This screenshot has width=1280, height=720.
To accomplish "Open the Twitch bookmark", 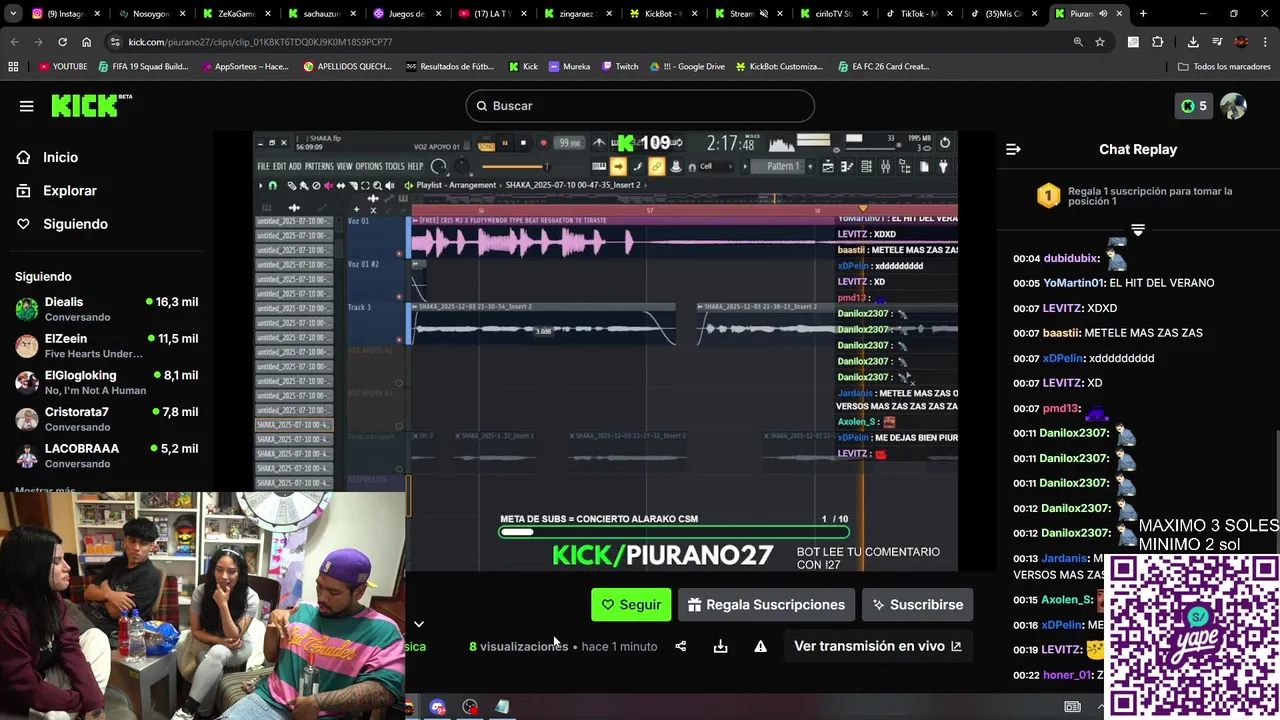I will (620, 67).
